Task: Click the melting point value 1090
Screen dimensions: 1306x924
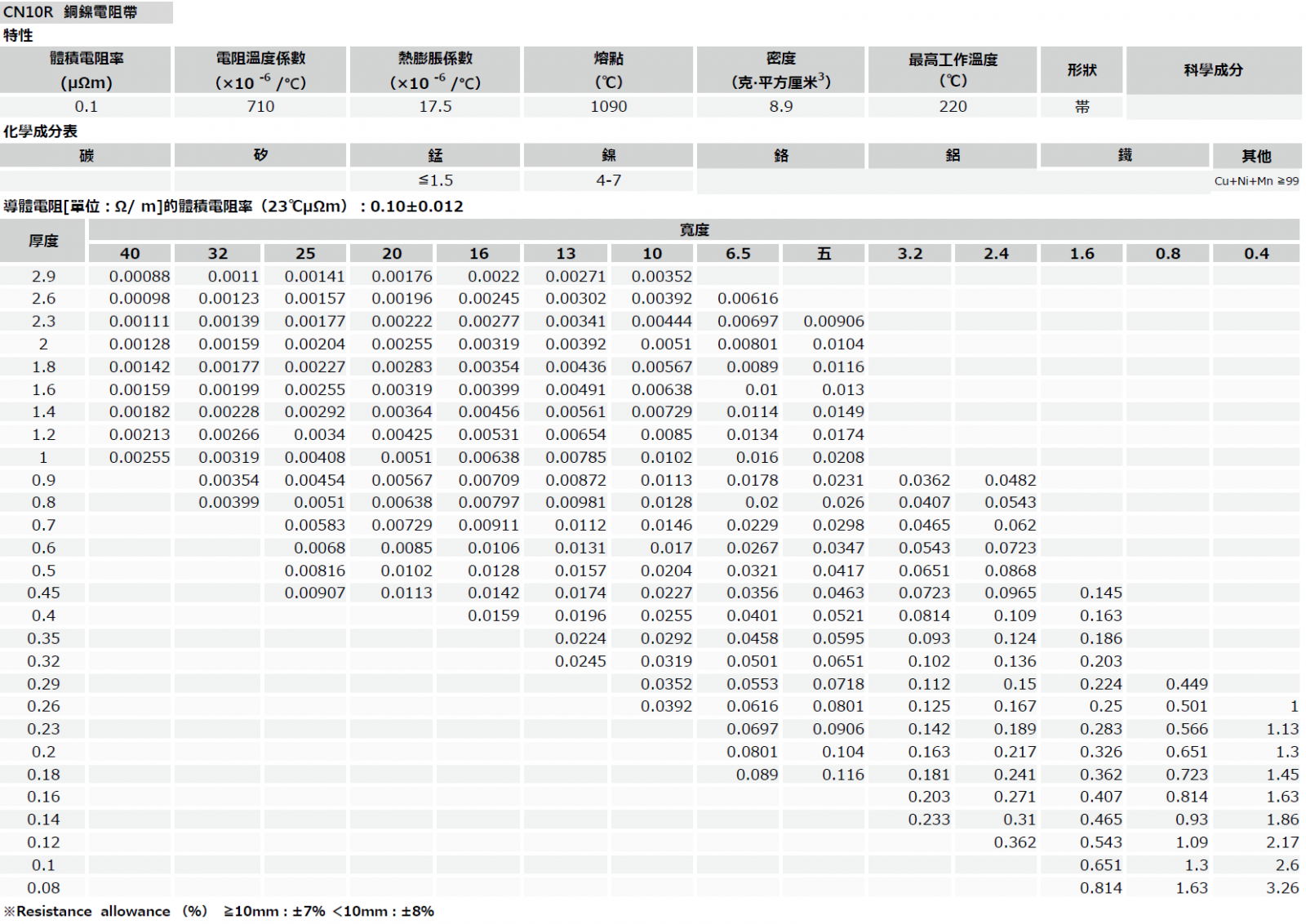Action: coord(609,106)
